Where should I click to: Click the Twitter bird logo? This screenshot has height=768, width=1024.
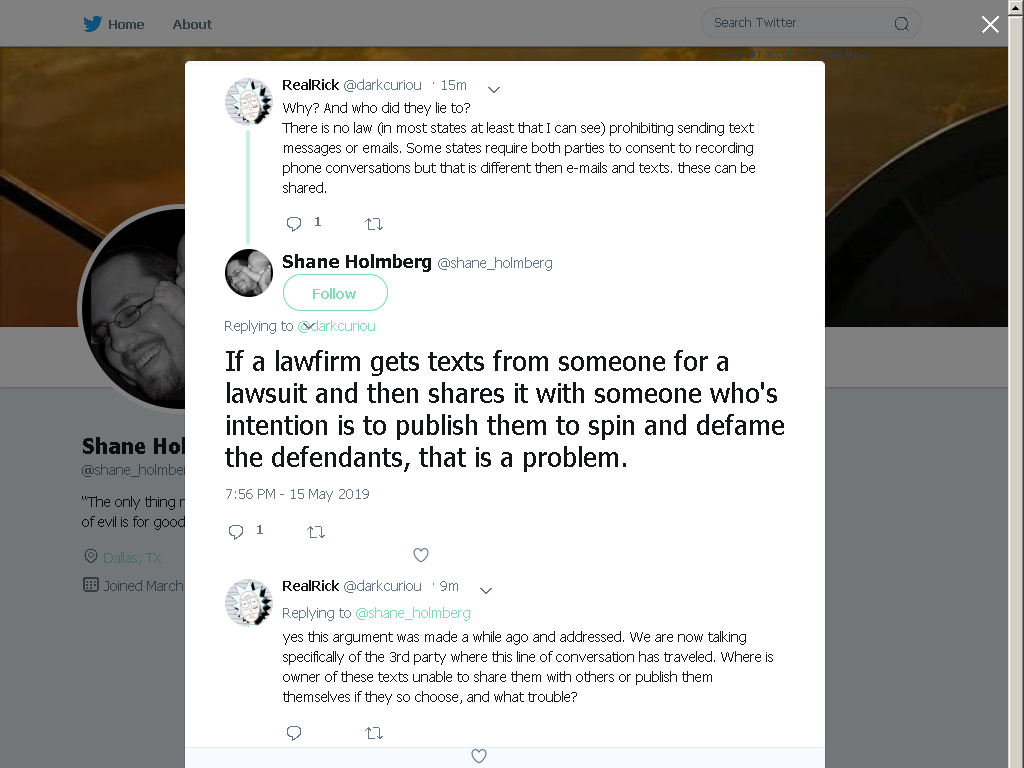click(x=92, y=24)
